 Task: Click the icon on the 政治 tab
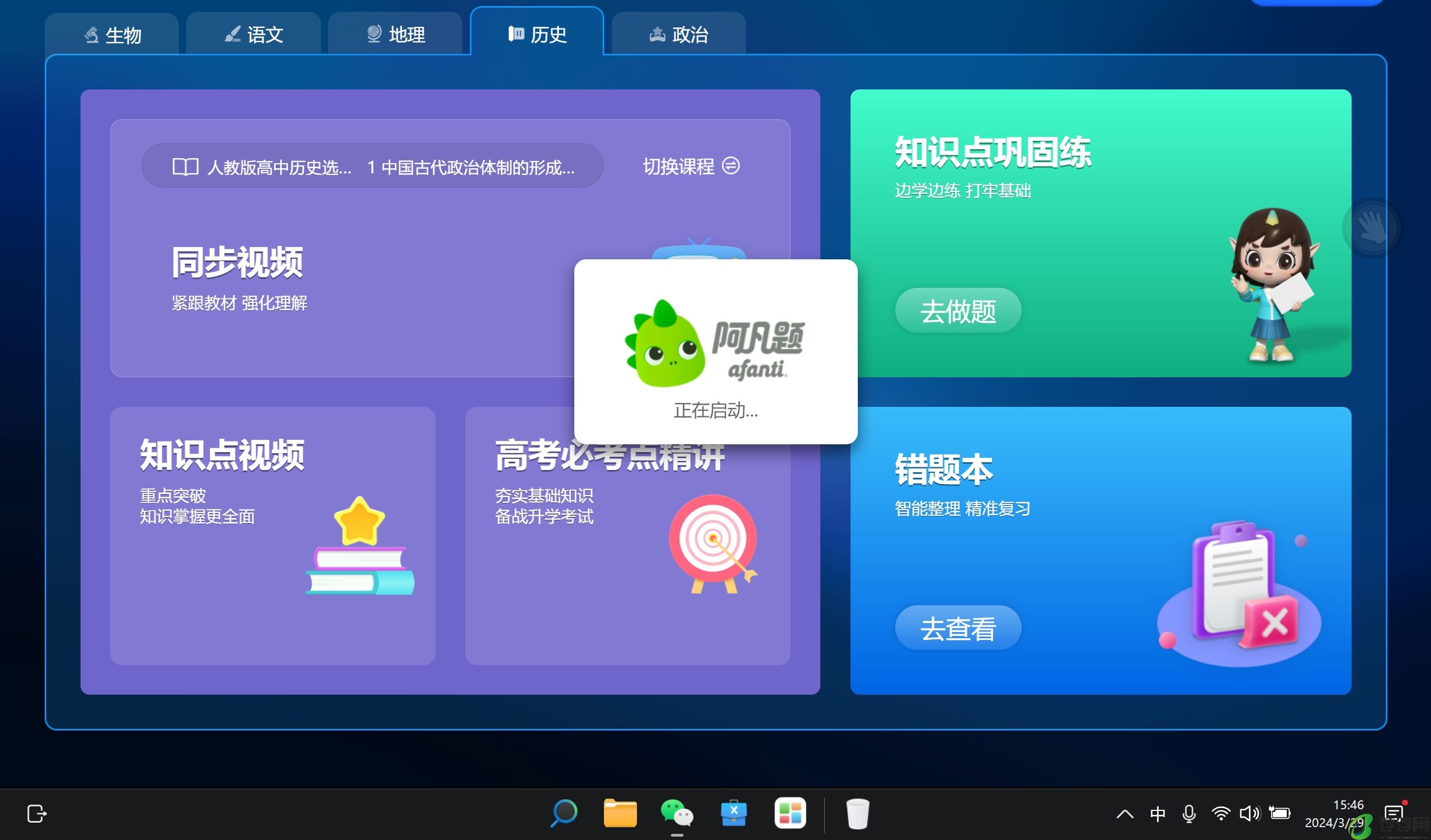point(657,34)
